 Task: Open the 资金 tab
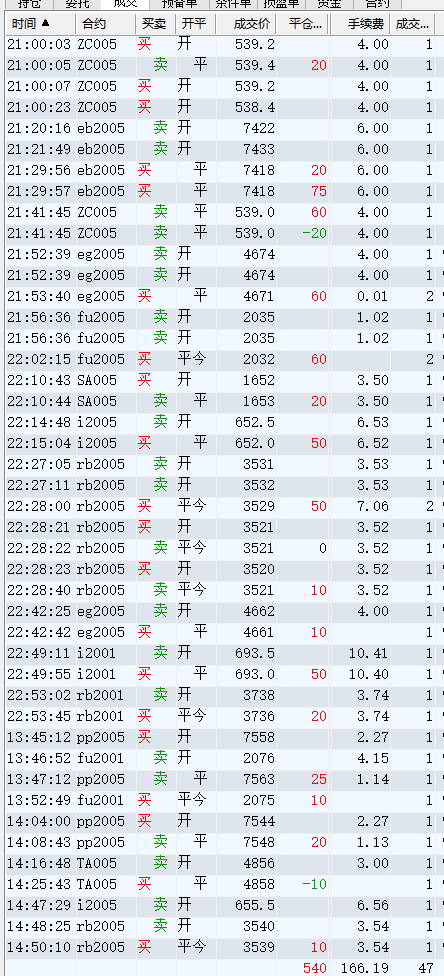[329, 4]
